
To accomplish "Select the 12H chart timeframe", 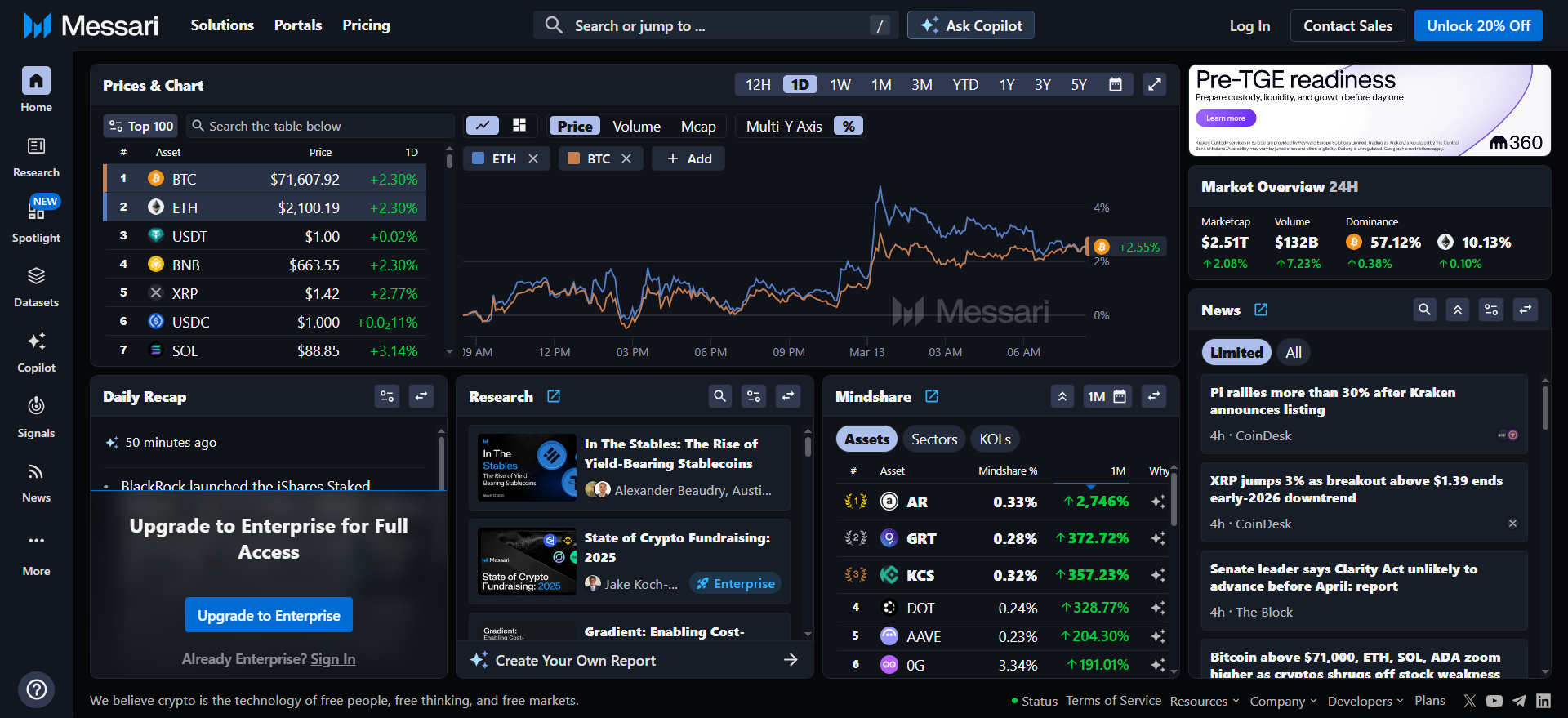I will (758, 84).
